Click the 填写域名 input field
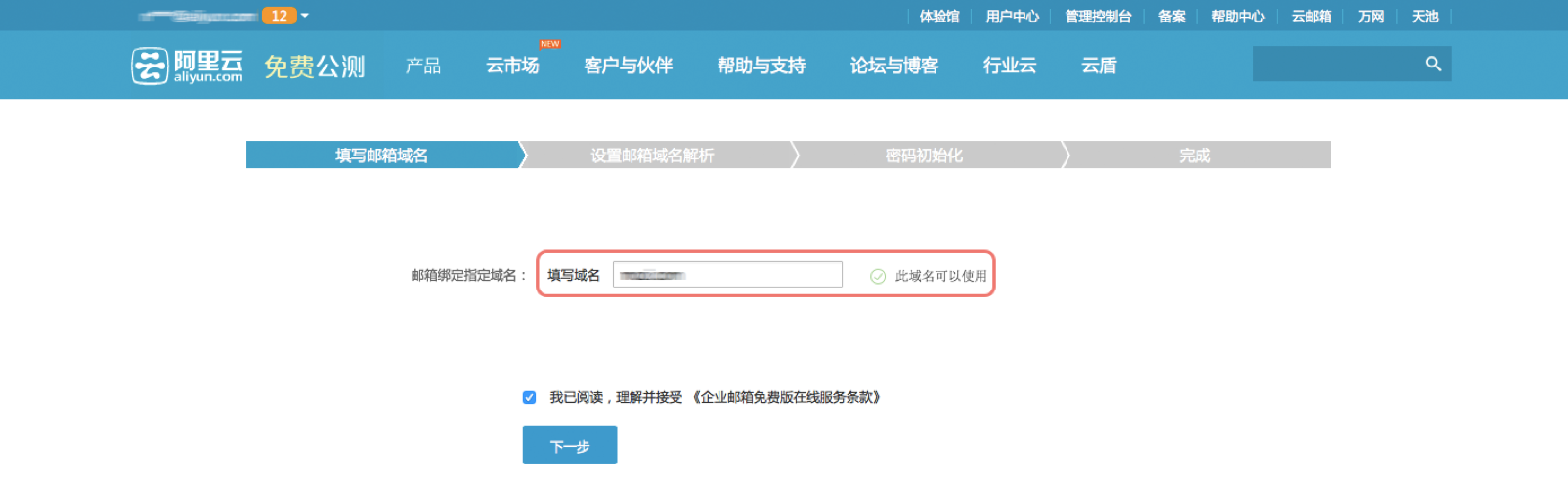This screenshot has width=1568, height=490. tap(726, 275)
